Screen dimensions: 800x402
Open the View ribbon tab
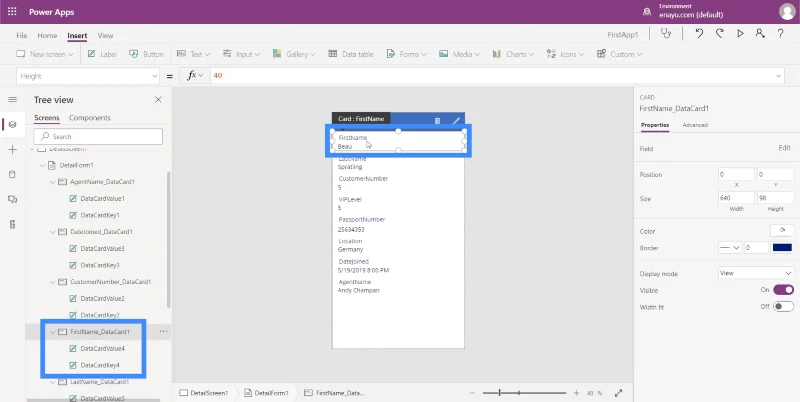tap(105, 35)
